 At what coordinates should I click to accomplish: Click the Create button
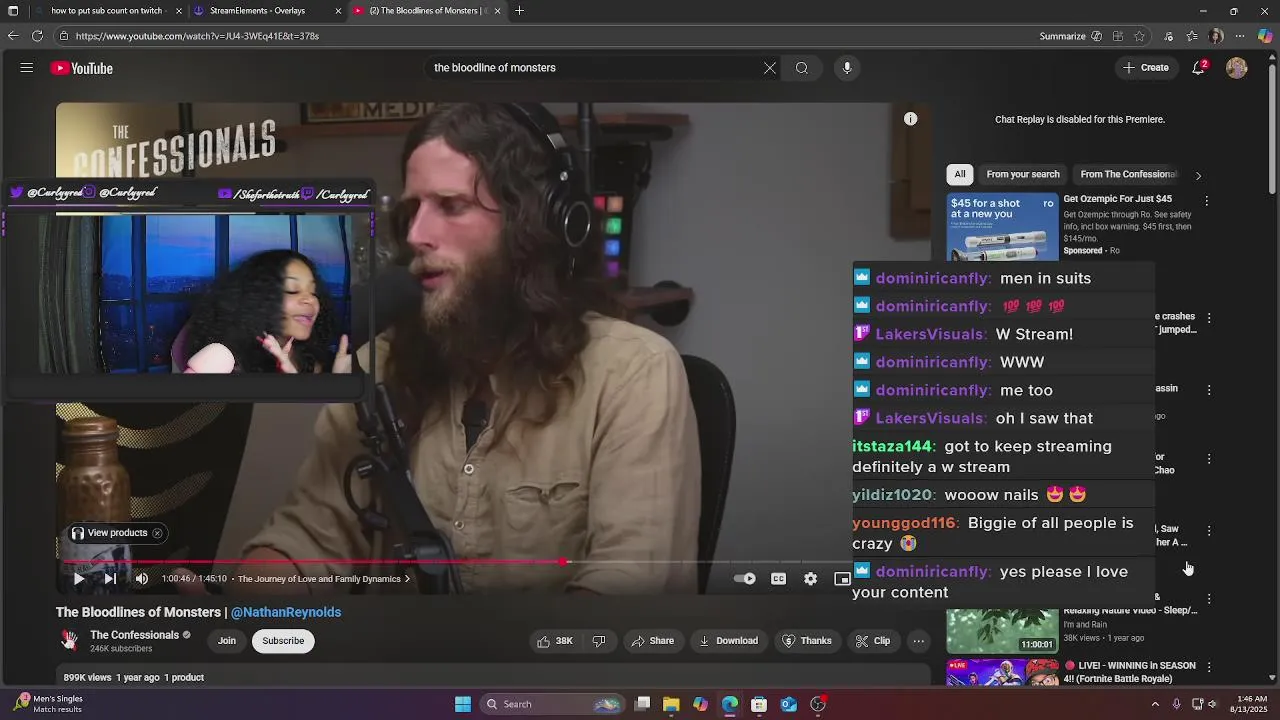(1146, 68)
